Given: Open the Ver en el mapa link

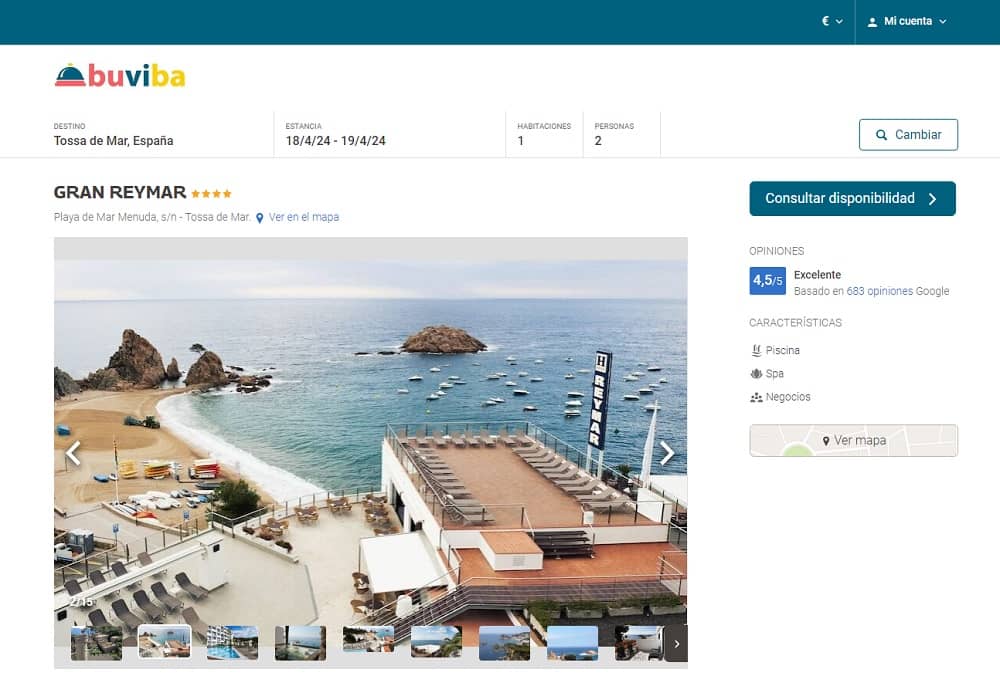Looking at the screenshot, I should pyautogui.click(x=304, y=217).
